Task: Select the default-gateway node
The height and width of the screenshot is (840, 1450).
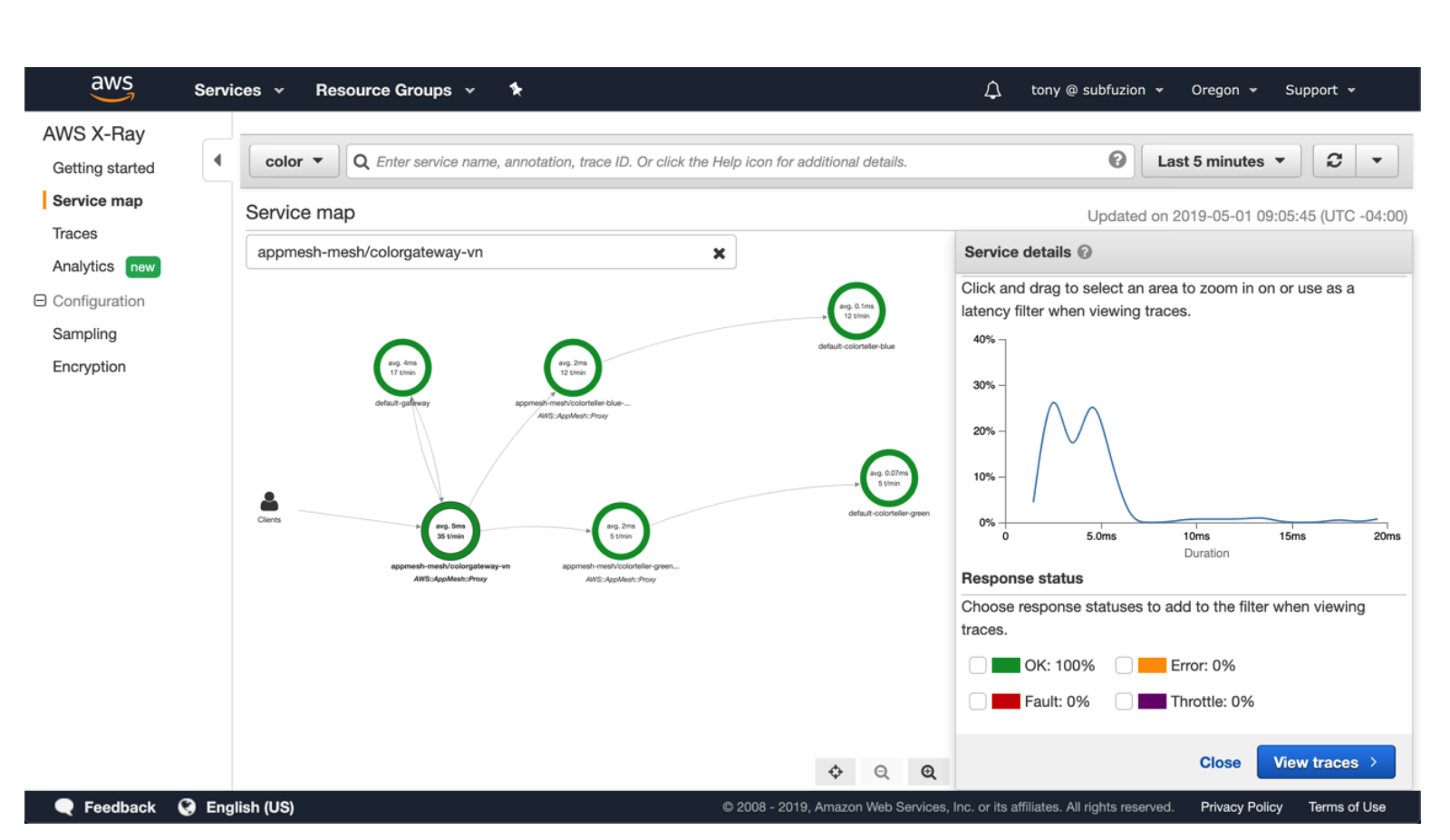Action: coord(402,367)
